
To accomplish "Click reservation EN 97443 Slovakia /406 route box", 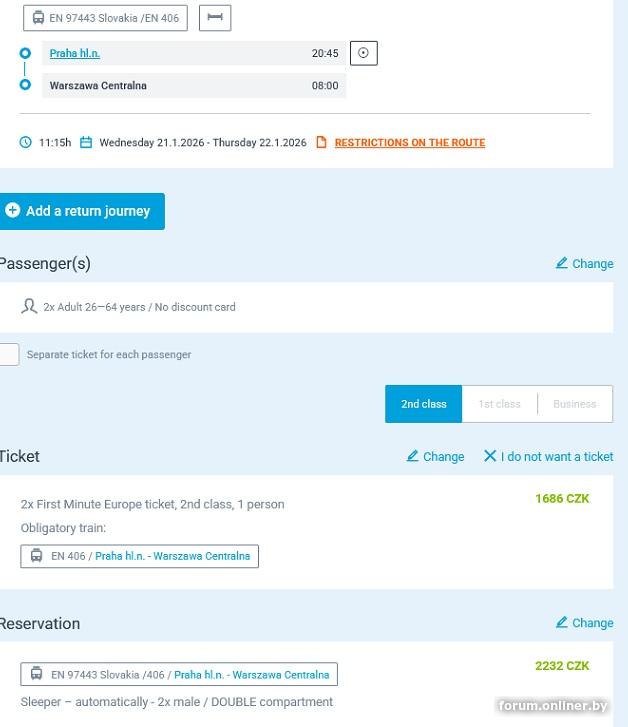I will point(179,674).
